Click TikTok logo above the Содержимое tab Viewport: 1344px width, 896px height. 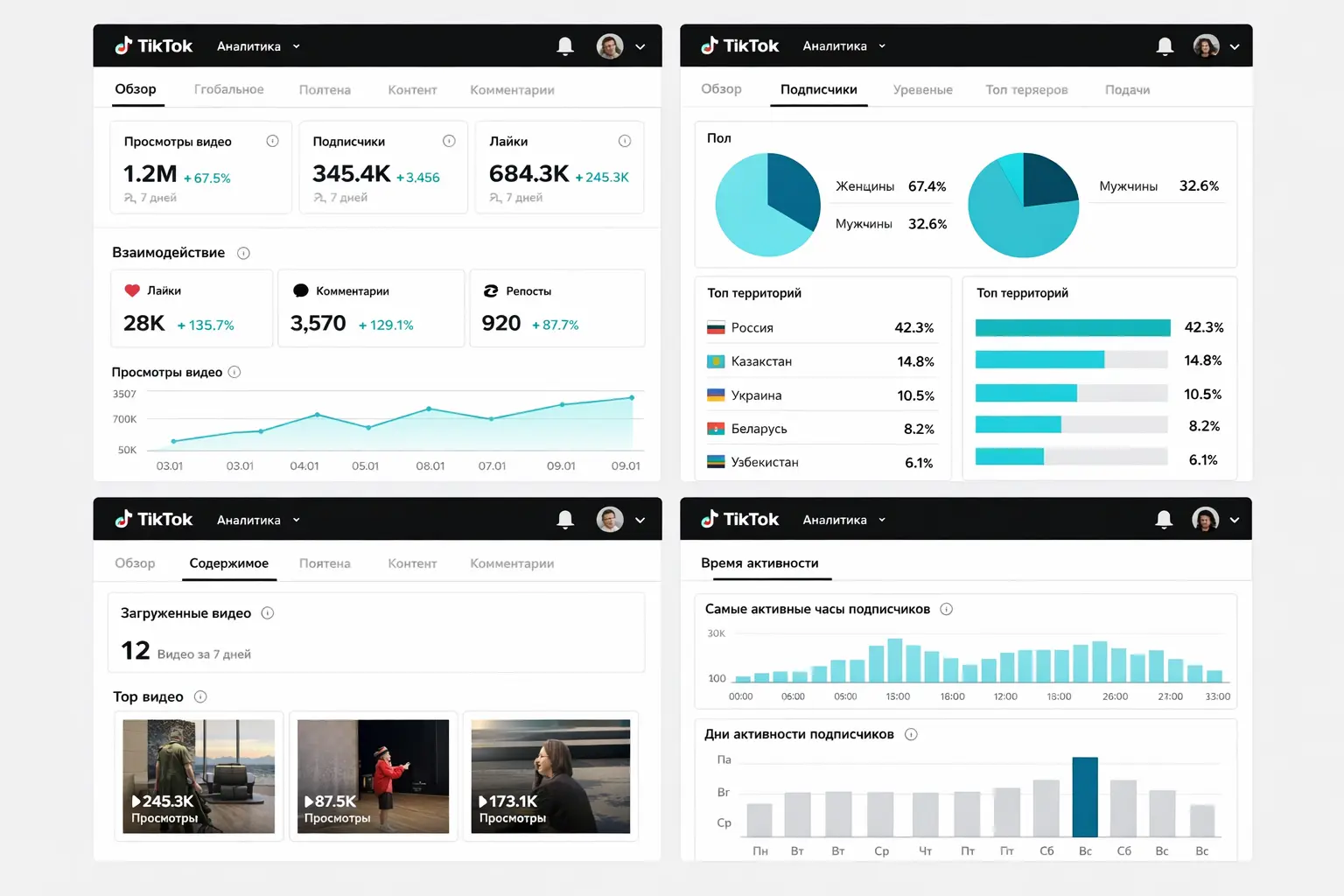154,520
